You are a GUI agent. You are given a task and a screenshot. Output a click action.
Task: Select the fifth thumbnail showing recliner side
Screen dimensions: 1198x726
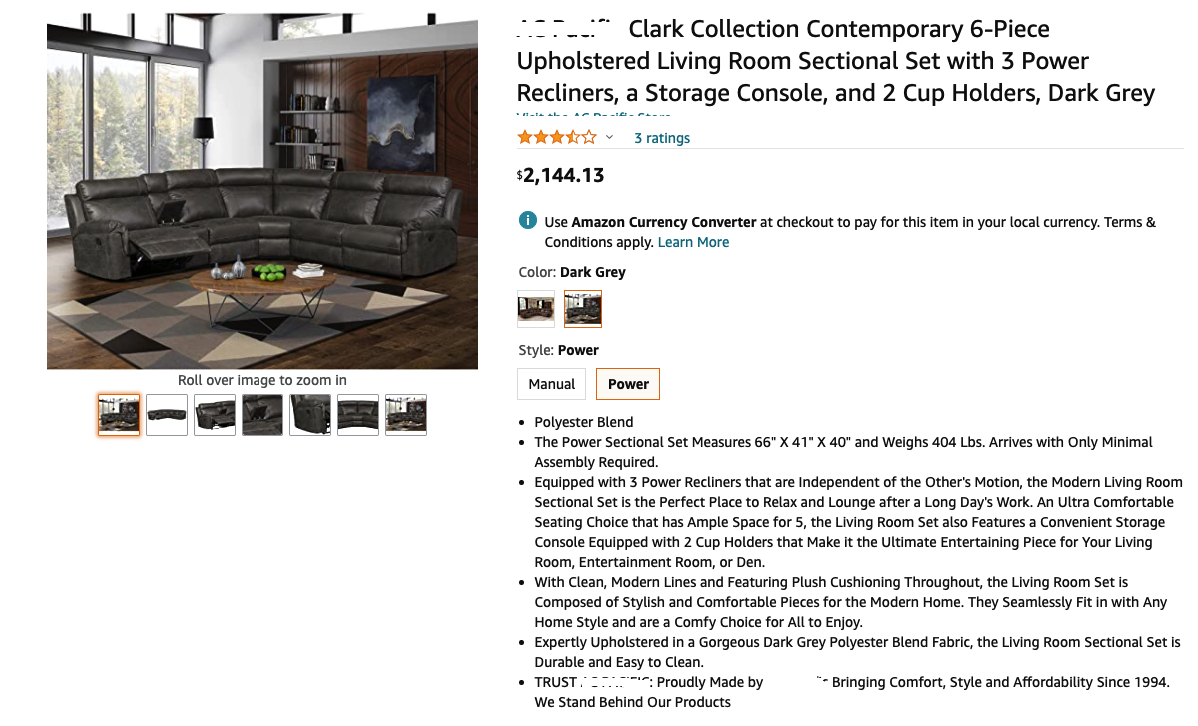pyautogui.click(x=310, y=414)
